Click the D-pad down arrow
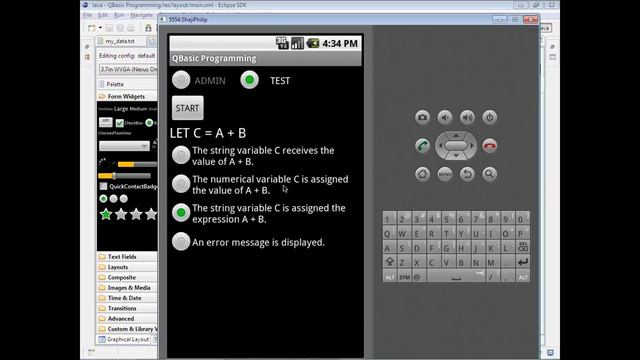The height and width of the screenshot is (360, 640). click(x=456, y=156)
